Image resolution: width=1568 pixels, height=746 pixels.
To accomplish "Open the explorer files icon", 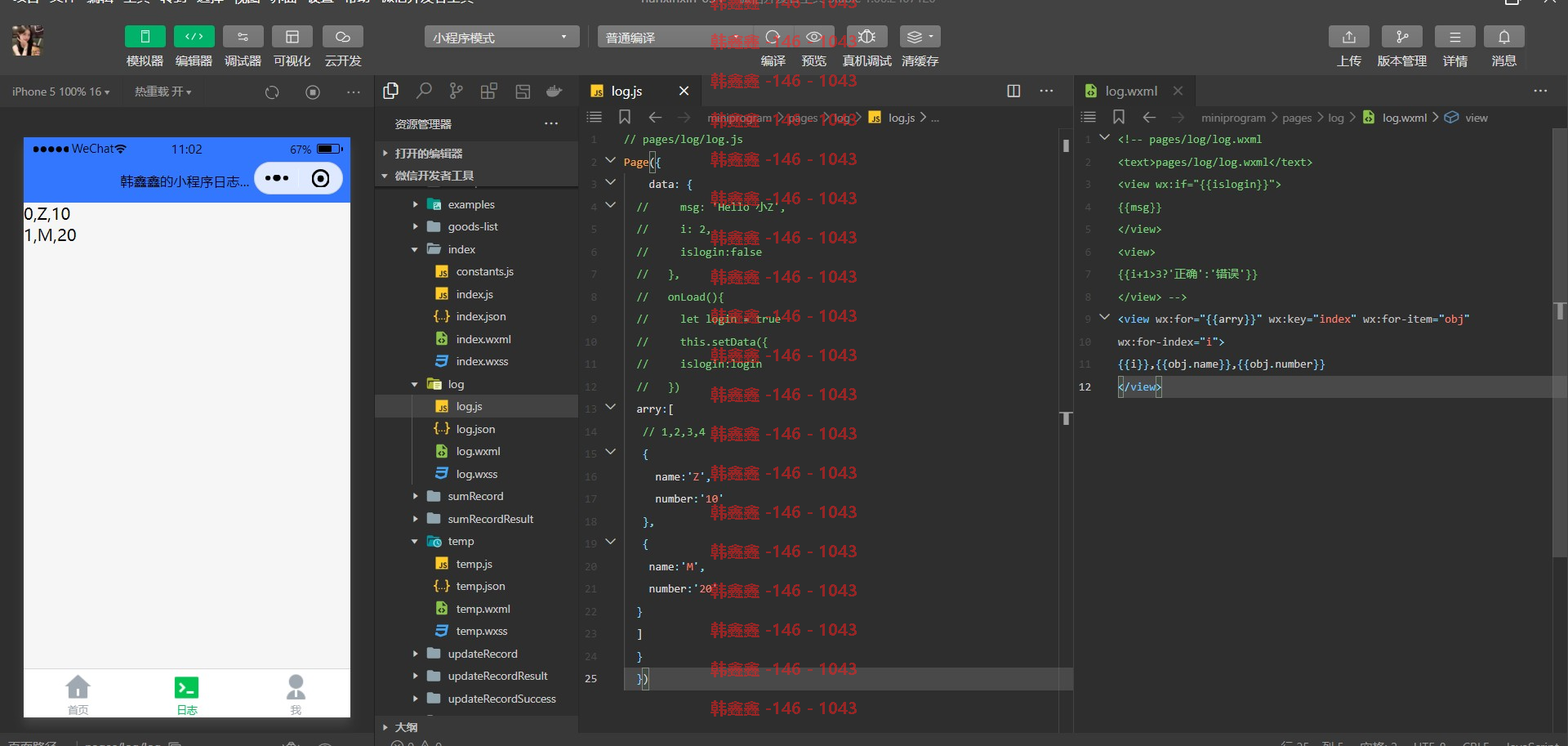I will 391,92.
